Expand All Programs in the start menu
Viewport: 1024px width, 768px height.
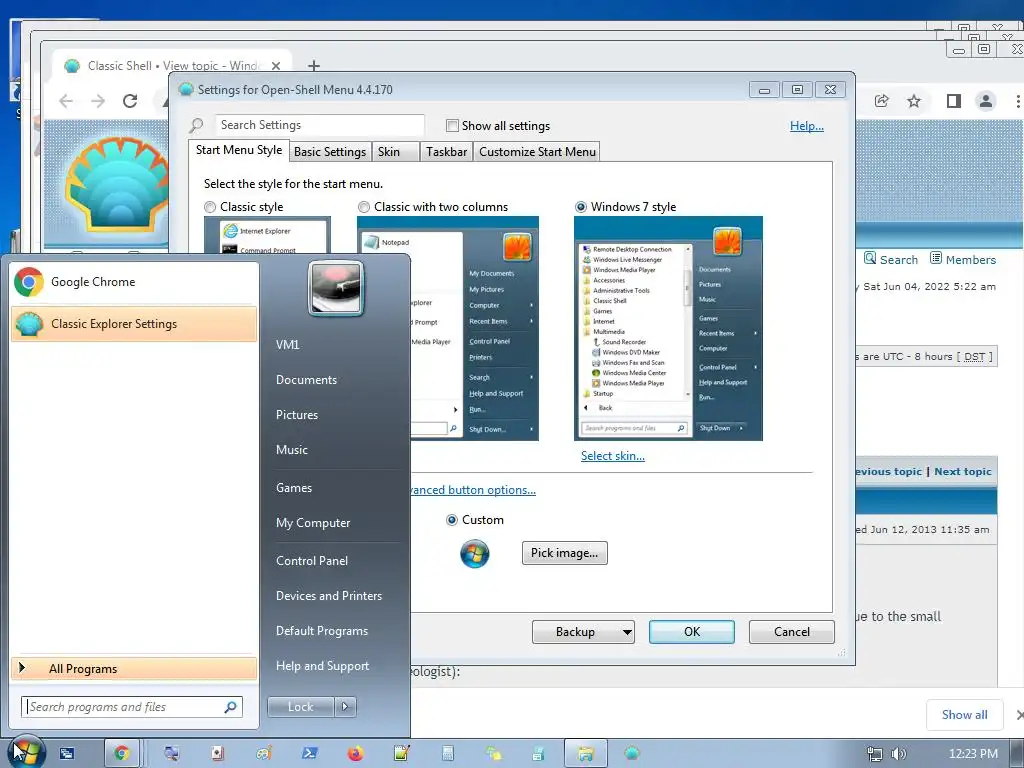coord(134,669)
